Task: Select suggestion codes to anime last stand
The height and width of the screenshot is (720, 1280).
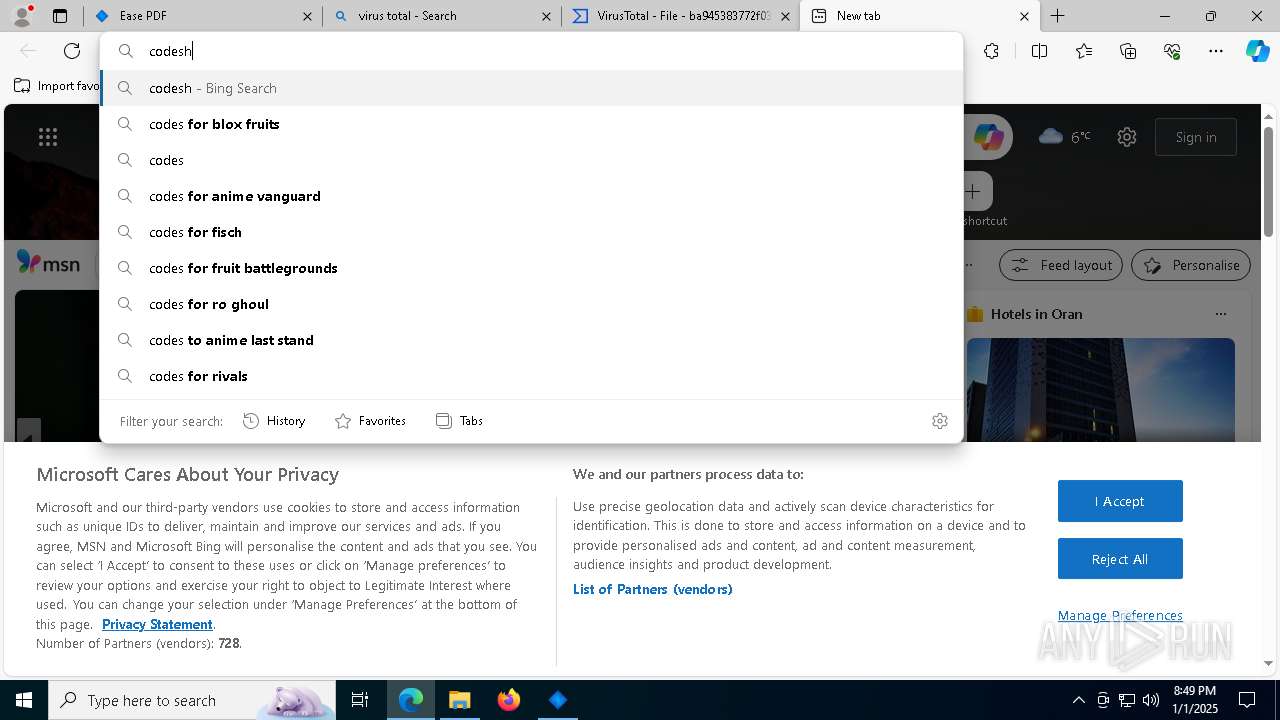Action: click(532, 340)
